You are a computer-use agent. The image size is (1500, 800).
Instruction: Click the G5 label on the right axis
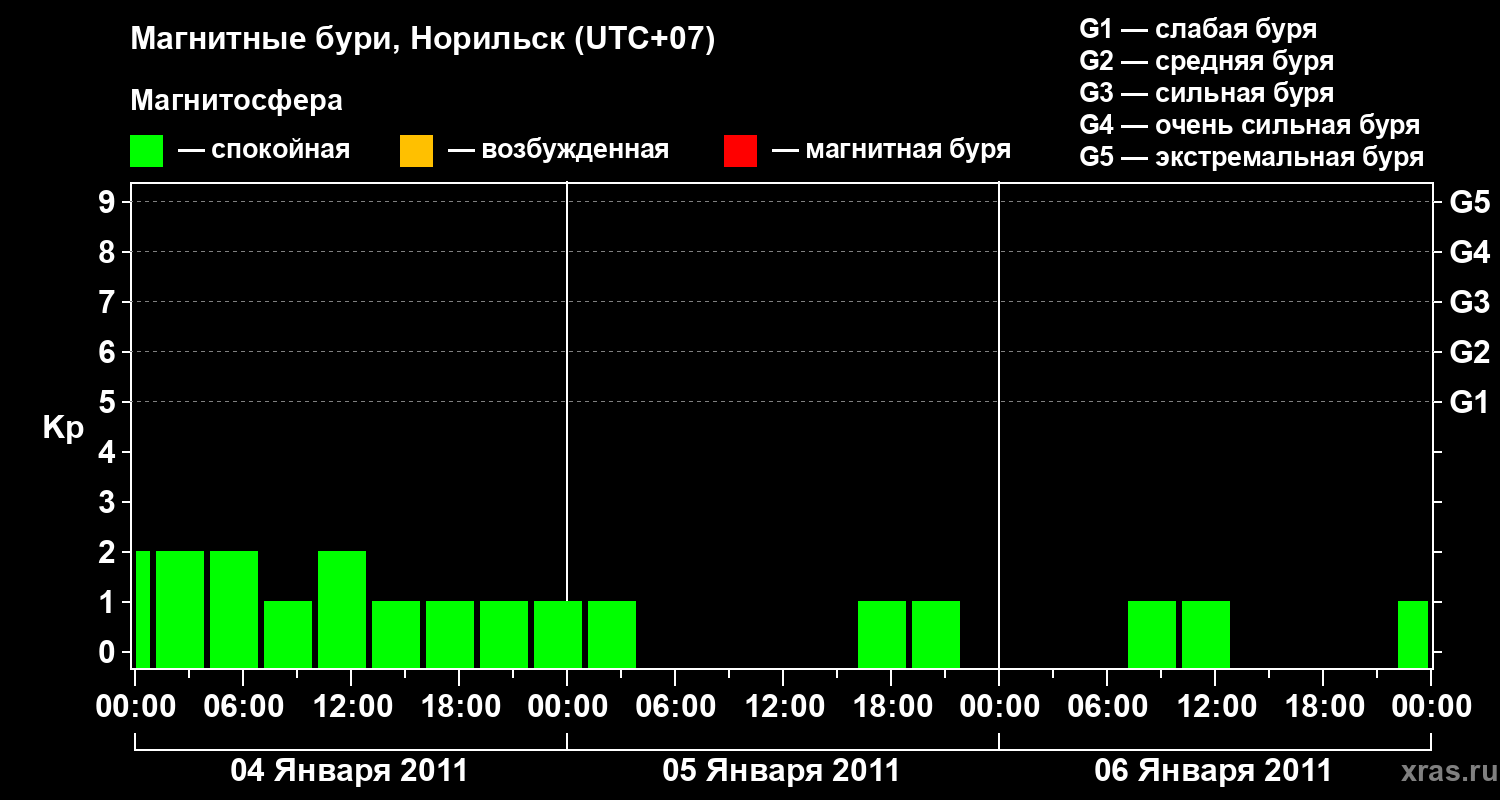tap(1469, 203)
